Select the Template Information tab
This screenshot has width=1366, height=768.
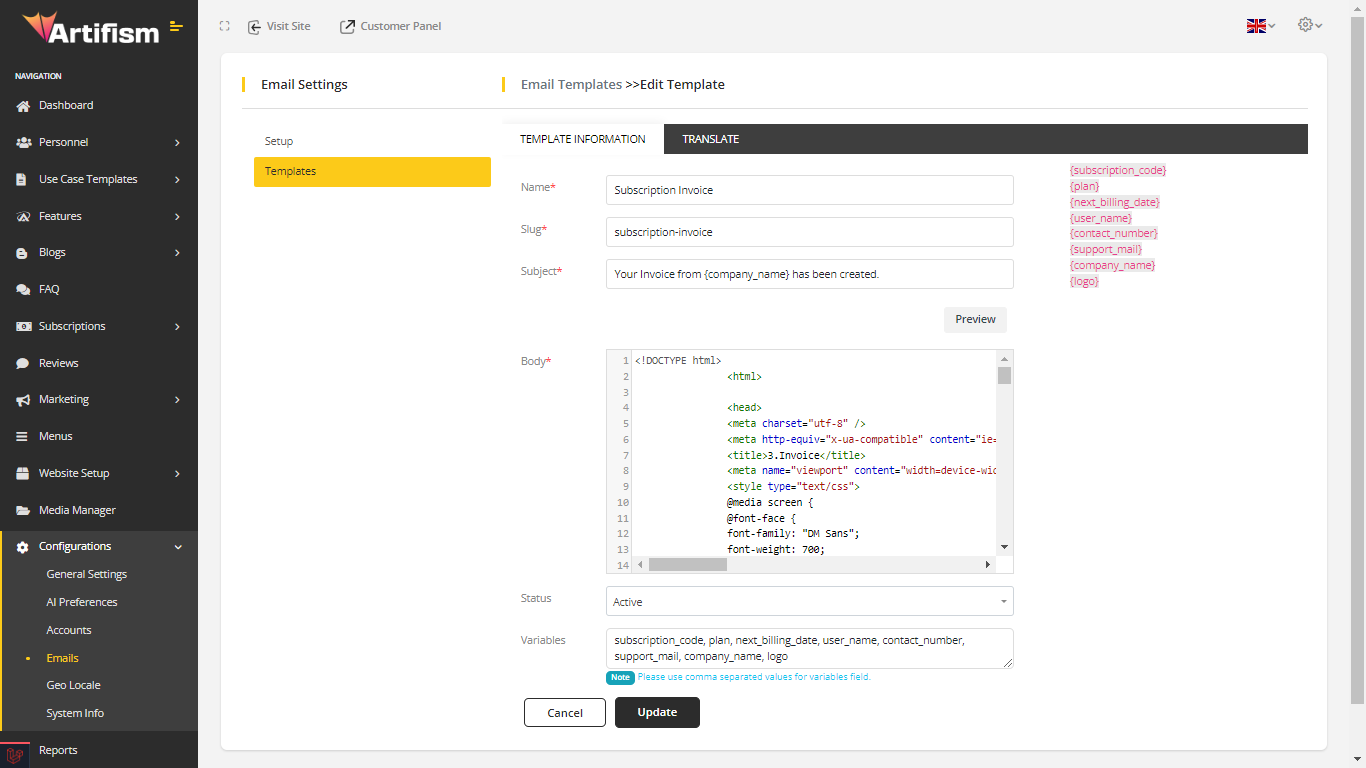pyautogui.click(x=582, y=139)
